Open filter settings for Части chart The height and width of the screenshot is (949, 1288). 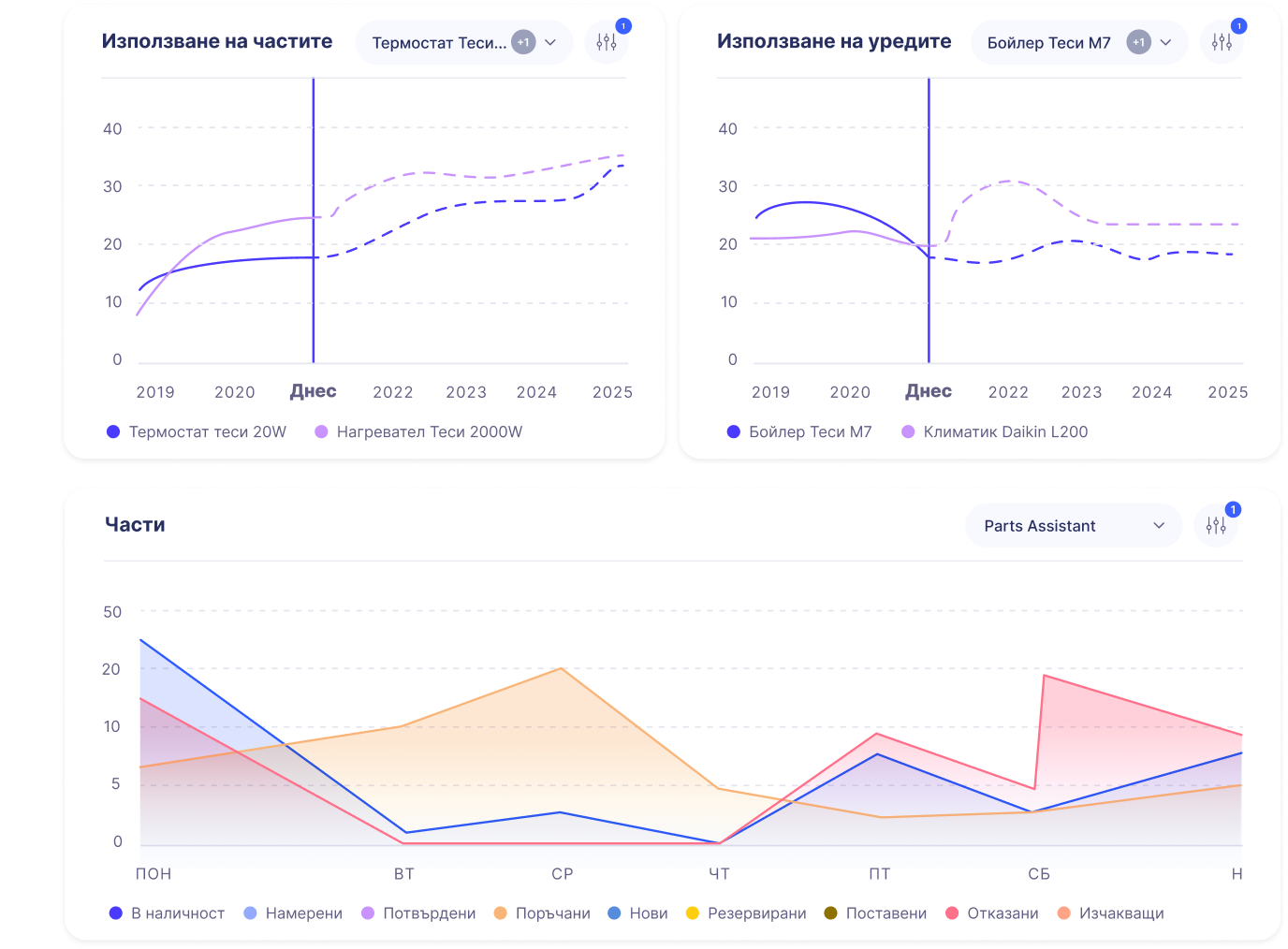click(1216, 526)
